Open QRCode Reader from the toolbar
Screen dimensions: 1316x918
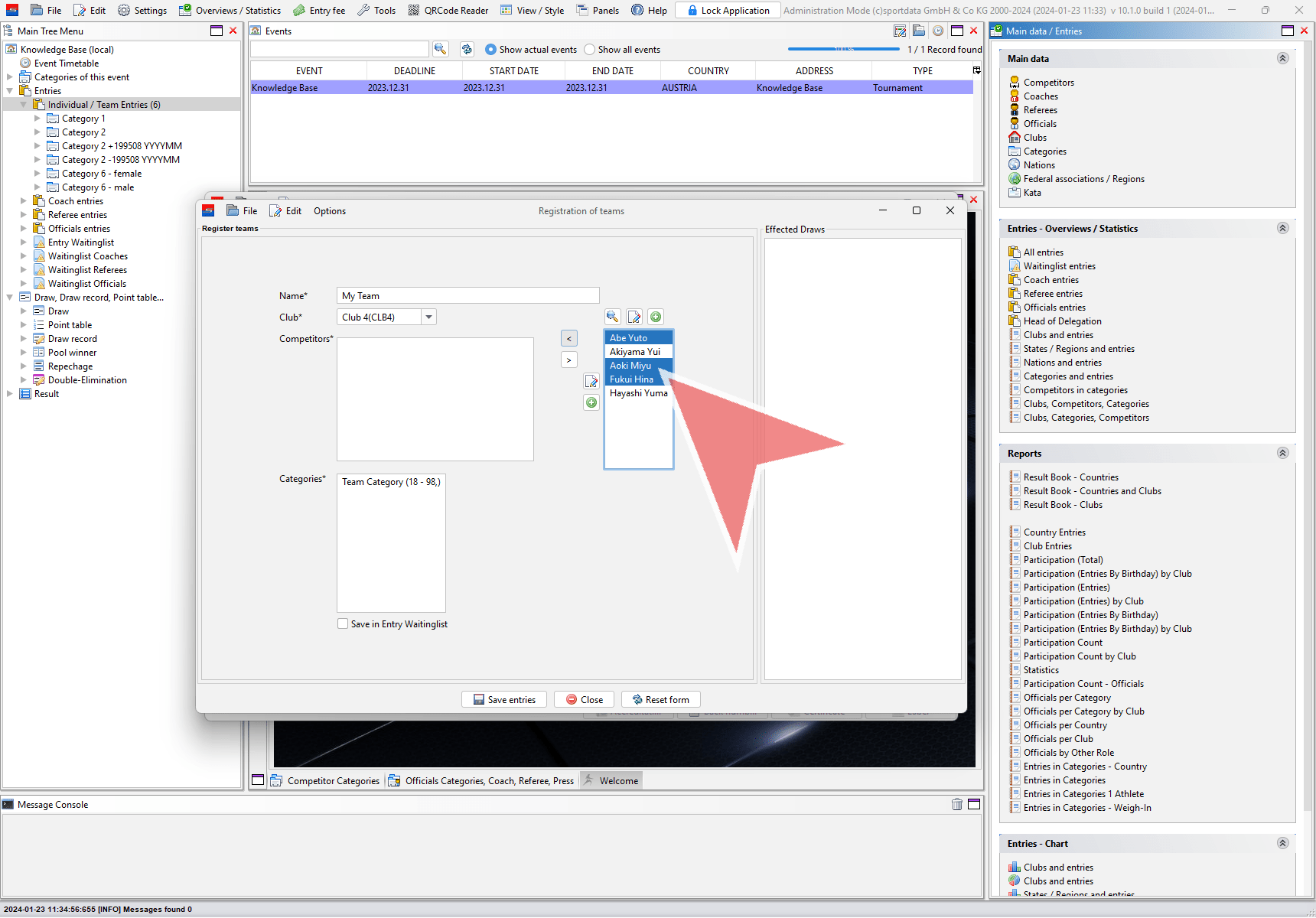click(x=448, y=10)
